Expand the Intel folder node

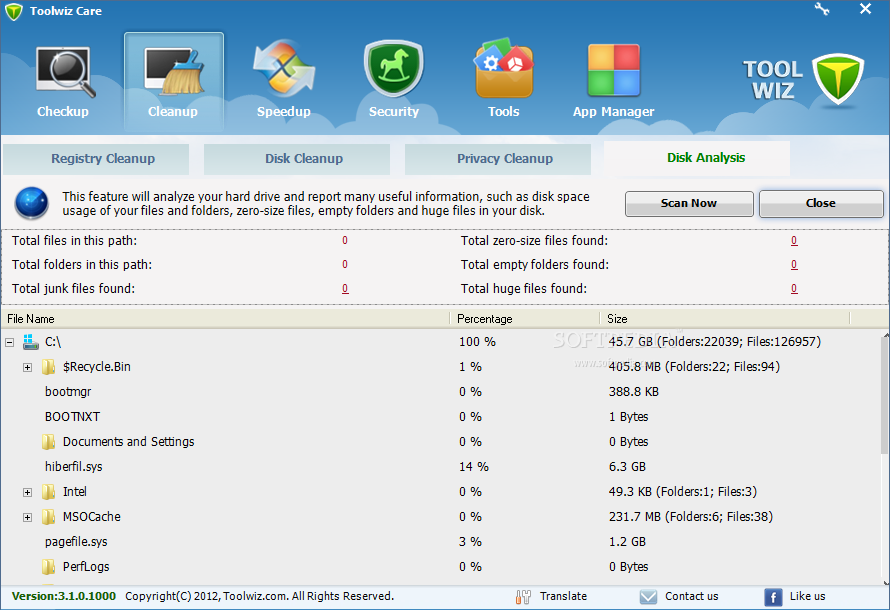point(27,492)
